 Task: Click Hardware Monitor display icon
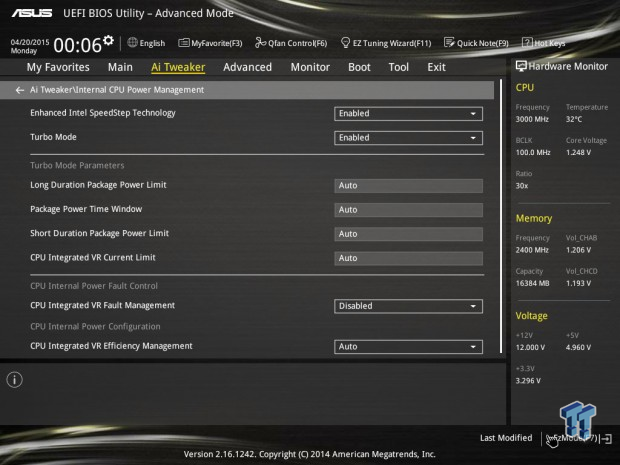521,66
